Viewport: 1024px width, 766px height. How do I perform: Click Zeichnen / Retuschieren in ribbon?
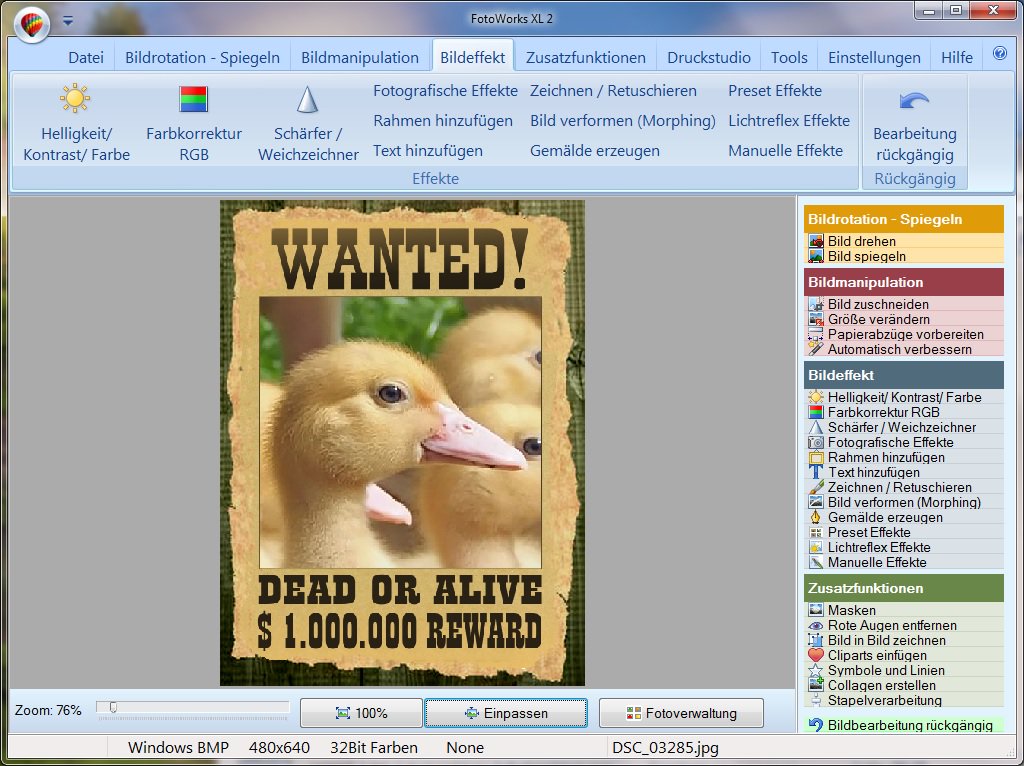613,91
